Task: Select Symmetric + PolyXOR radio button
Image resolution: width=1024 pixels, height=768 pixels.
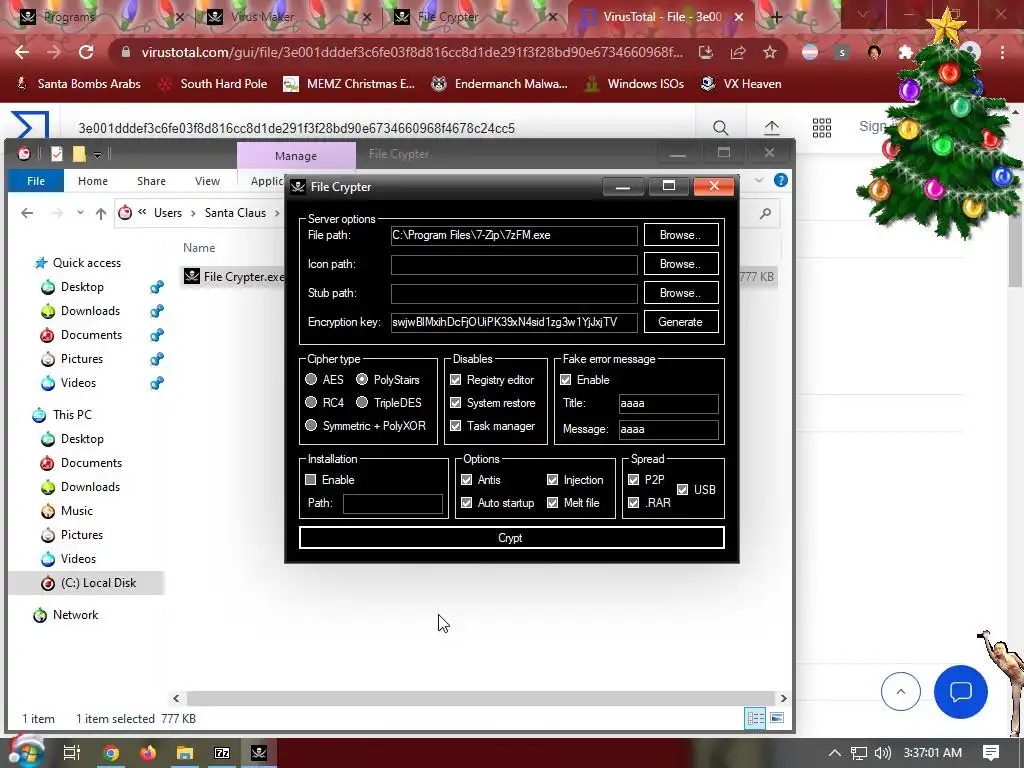Action: [311, 425]
